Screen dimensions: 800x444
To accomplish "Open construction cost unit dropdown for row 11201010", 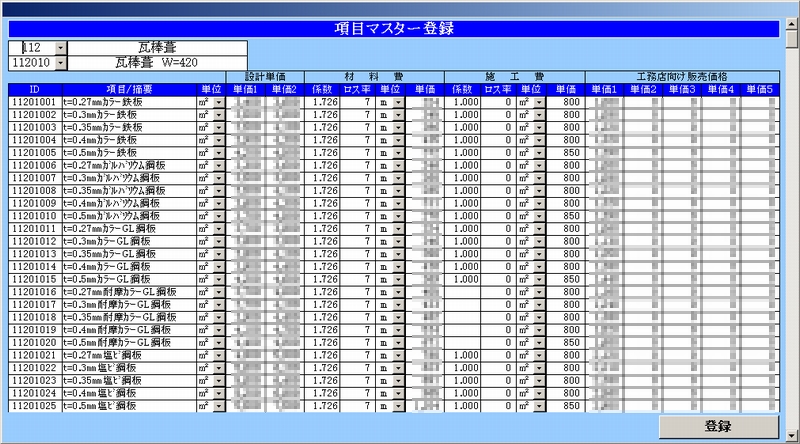I will 538,216.
